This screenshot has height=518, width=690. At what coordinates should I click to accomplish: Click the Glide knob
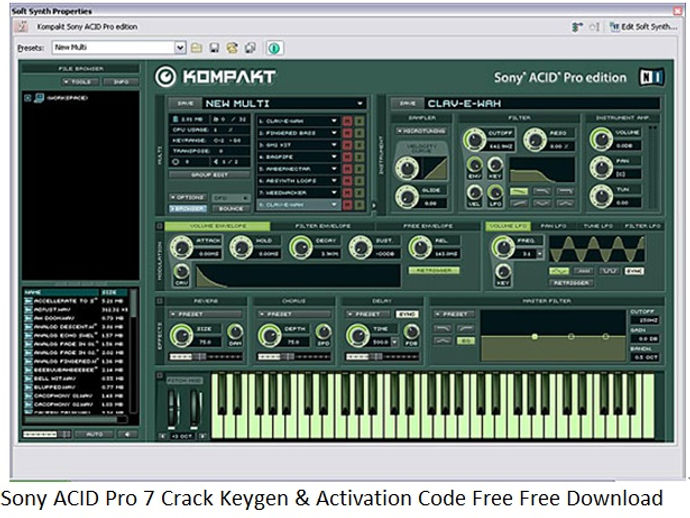point(407,197)
